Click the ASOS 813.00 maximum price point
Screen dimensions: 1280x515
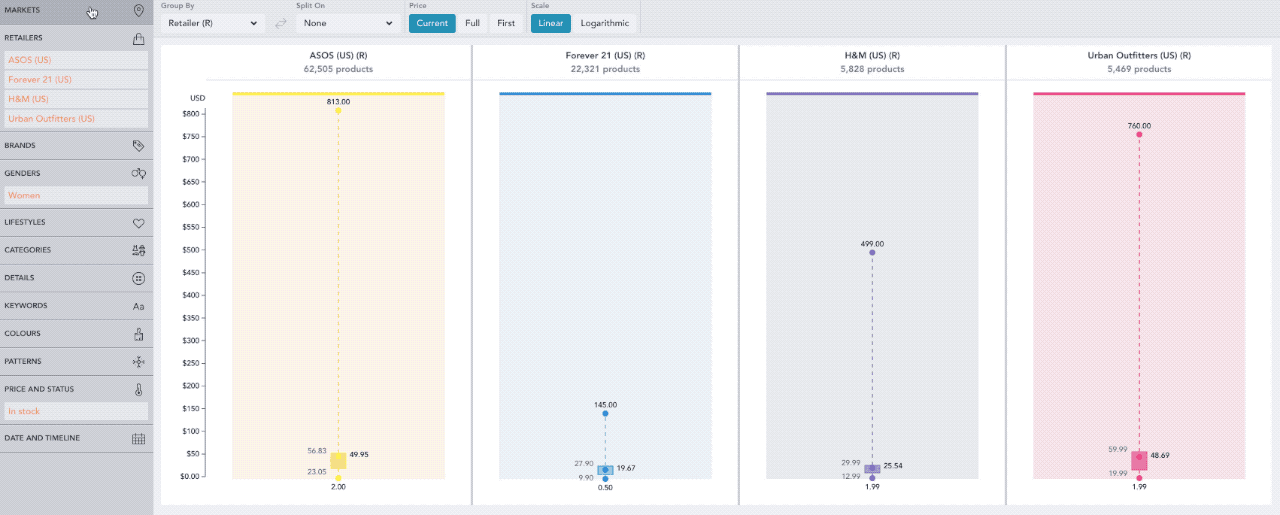tap(338, 111)
